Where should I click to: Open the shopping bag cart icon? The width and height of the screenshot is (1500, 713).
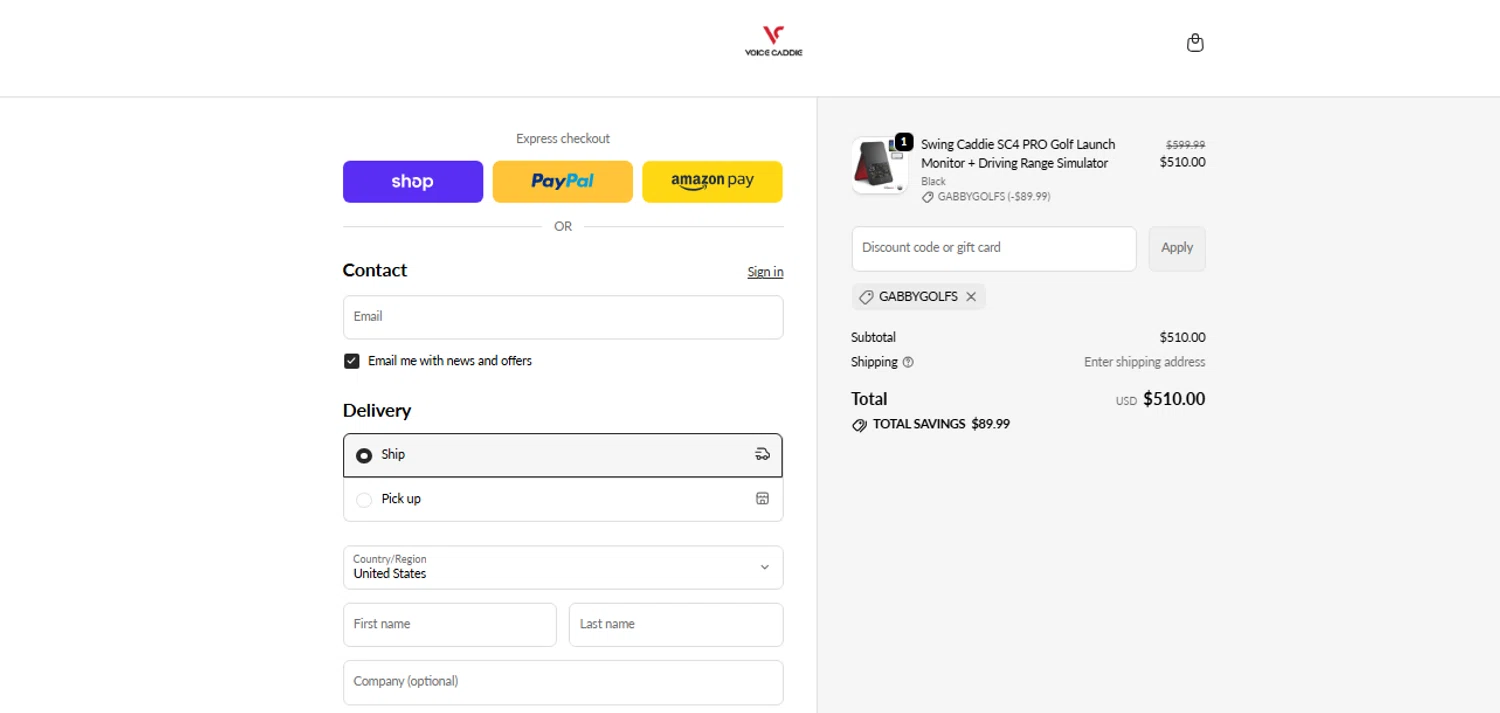1195,43
